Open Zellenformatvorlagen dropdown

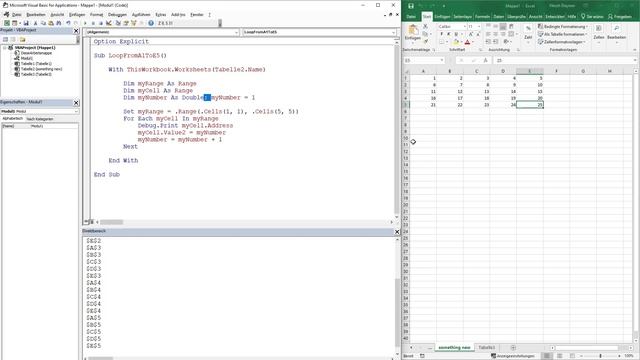562,42
